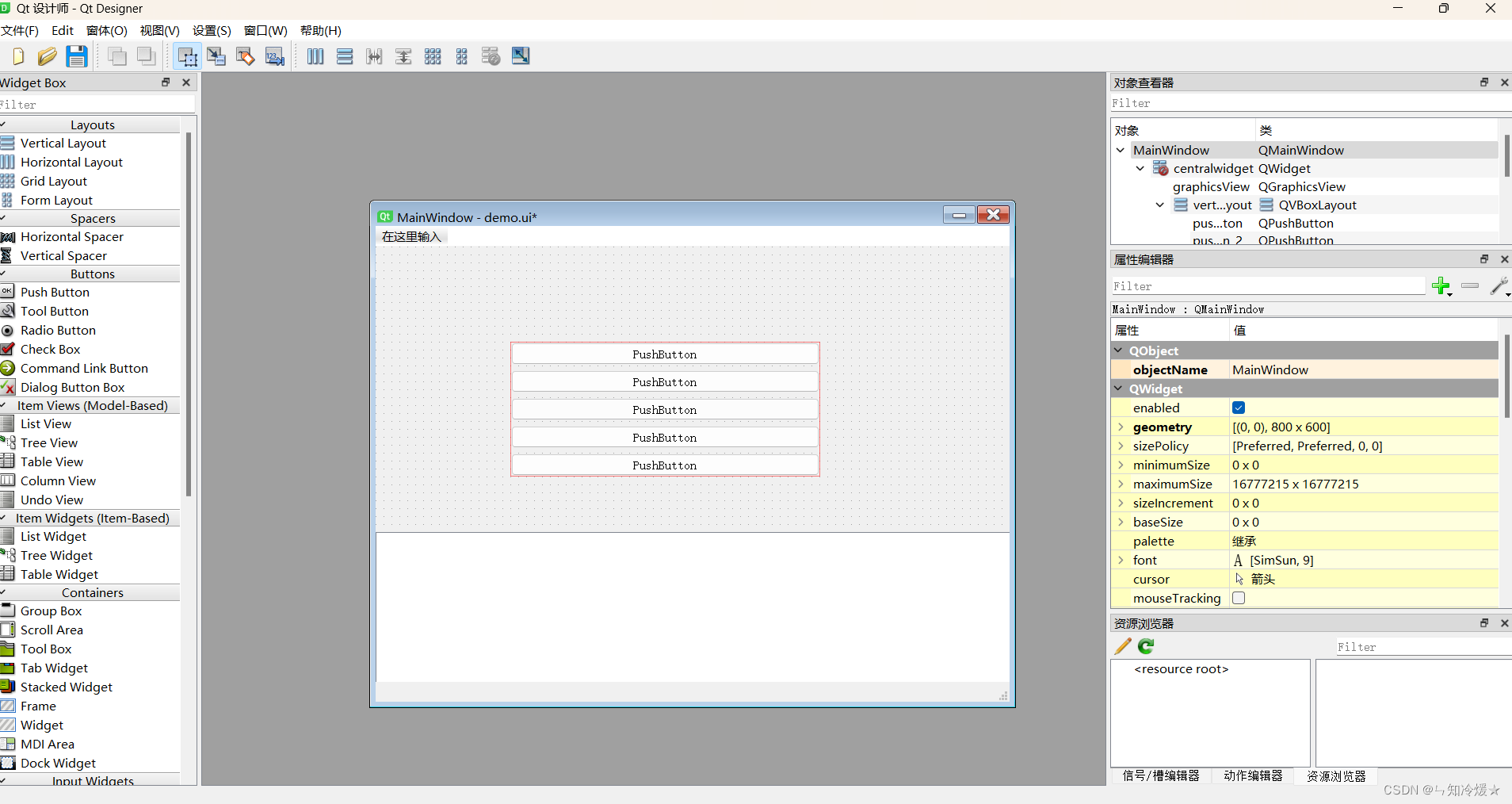Click the third PushButton in the form

pyautogui.click(x=664, y=410)
